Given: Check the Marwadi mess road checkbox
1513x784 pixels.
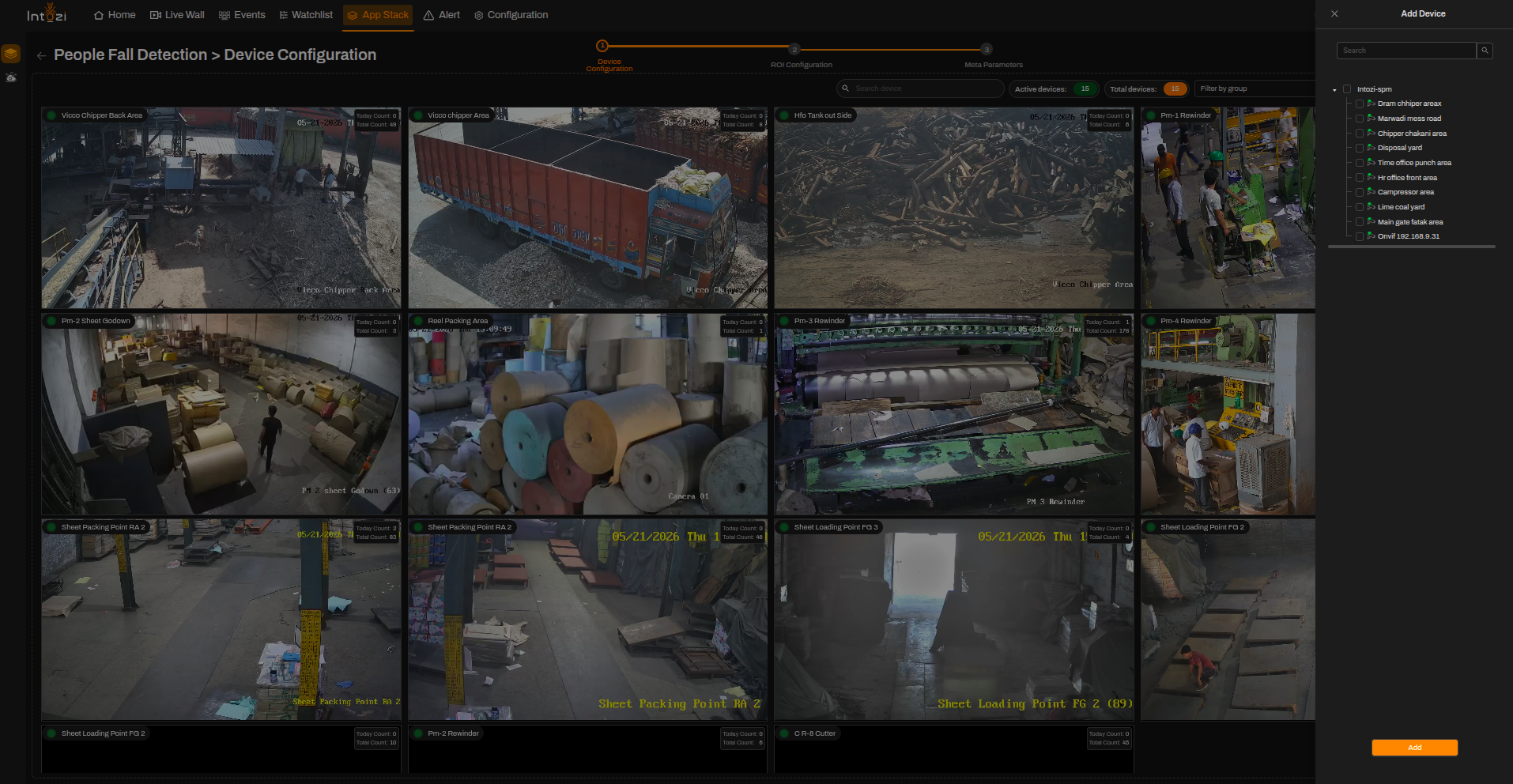Looking at the screenshot, I should 1360,119.
